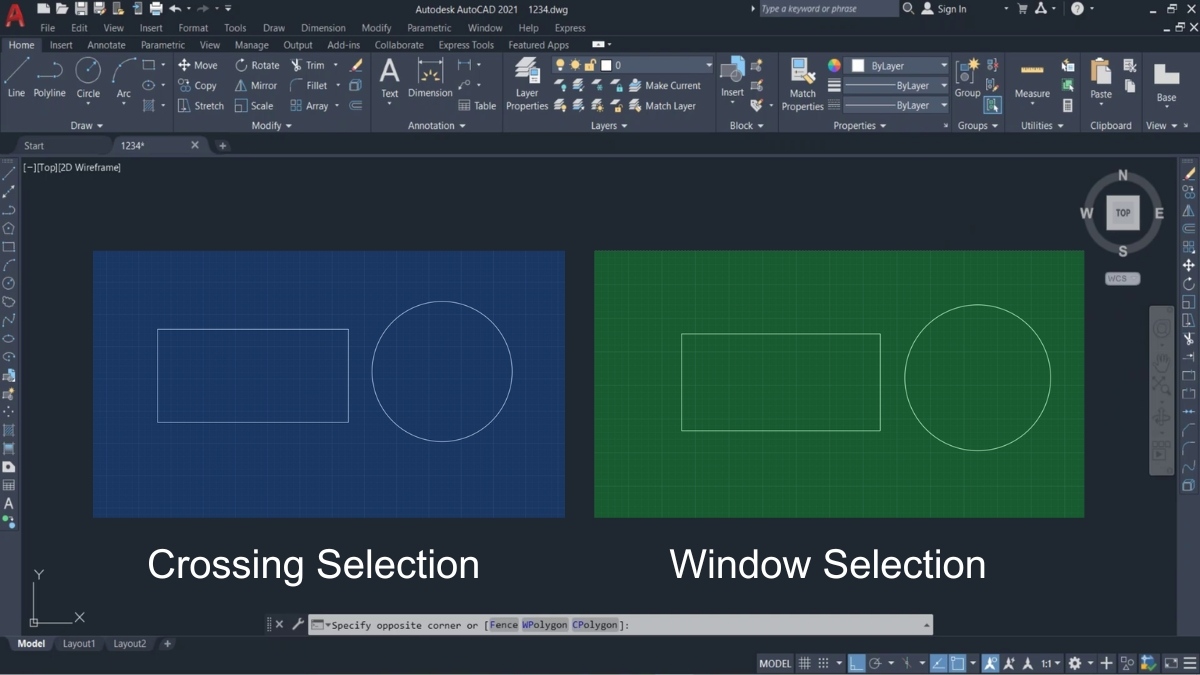
Task: Click the Mirror tool
Action: tap(256, 85)
